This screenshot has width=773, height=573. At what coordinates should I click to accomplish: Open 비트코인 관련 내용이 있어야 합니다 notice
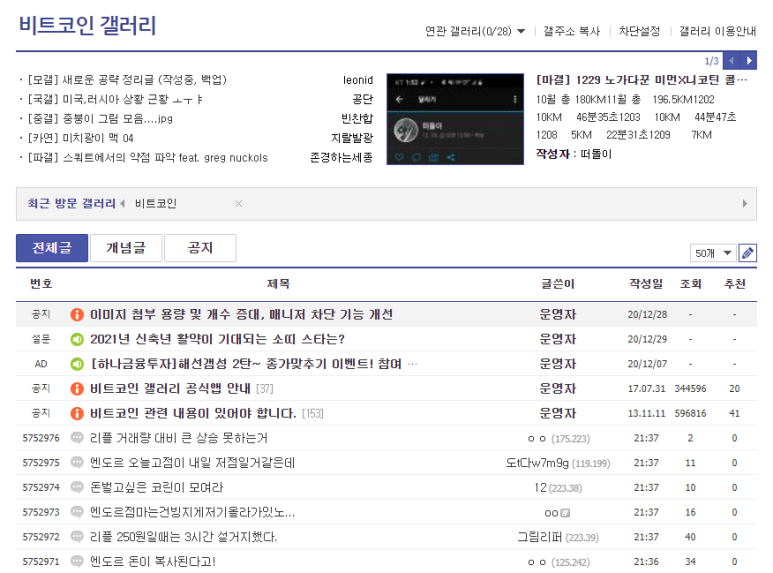pos(193,413)
